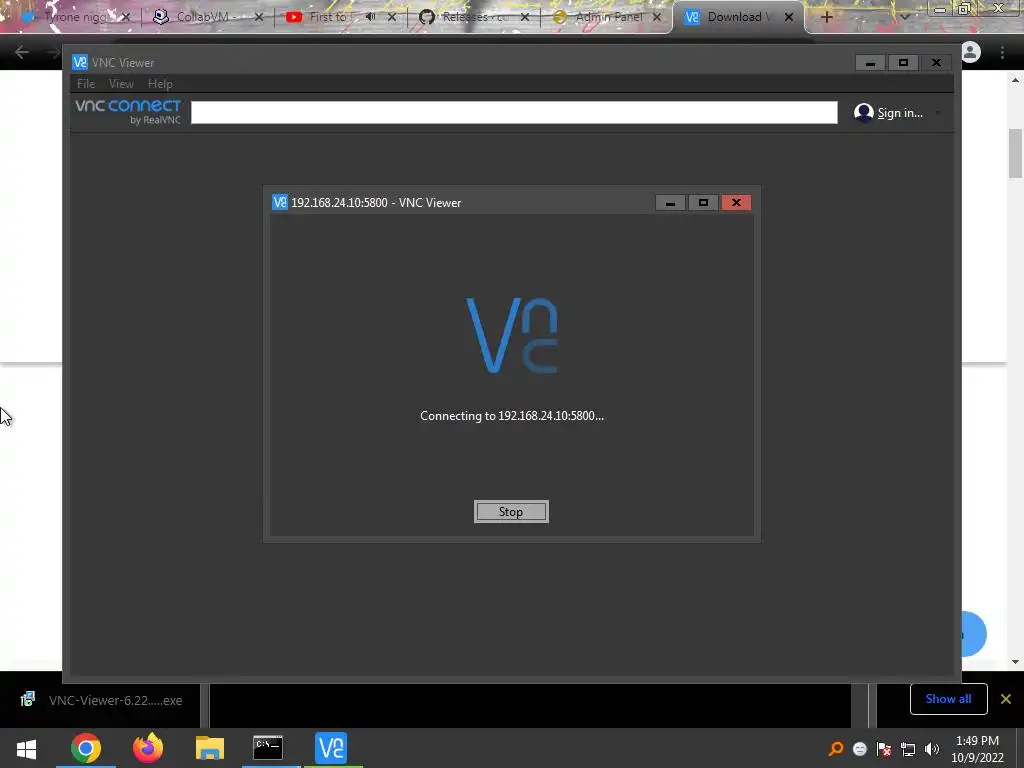Open Chrome three-dot menu

point(1002,52)
